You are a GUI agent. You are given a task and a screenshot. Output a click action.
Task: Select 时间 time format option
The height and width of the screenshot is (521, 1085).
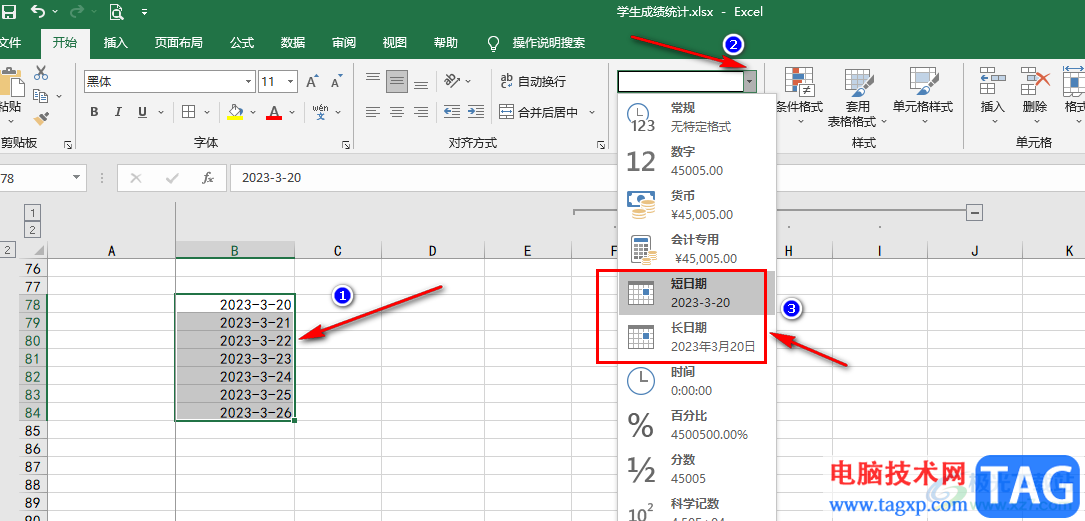point(697,381)
